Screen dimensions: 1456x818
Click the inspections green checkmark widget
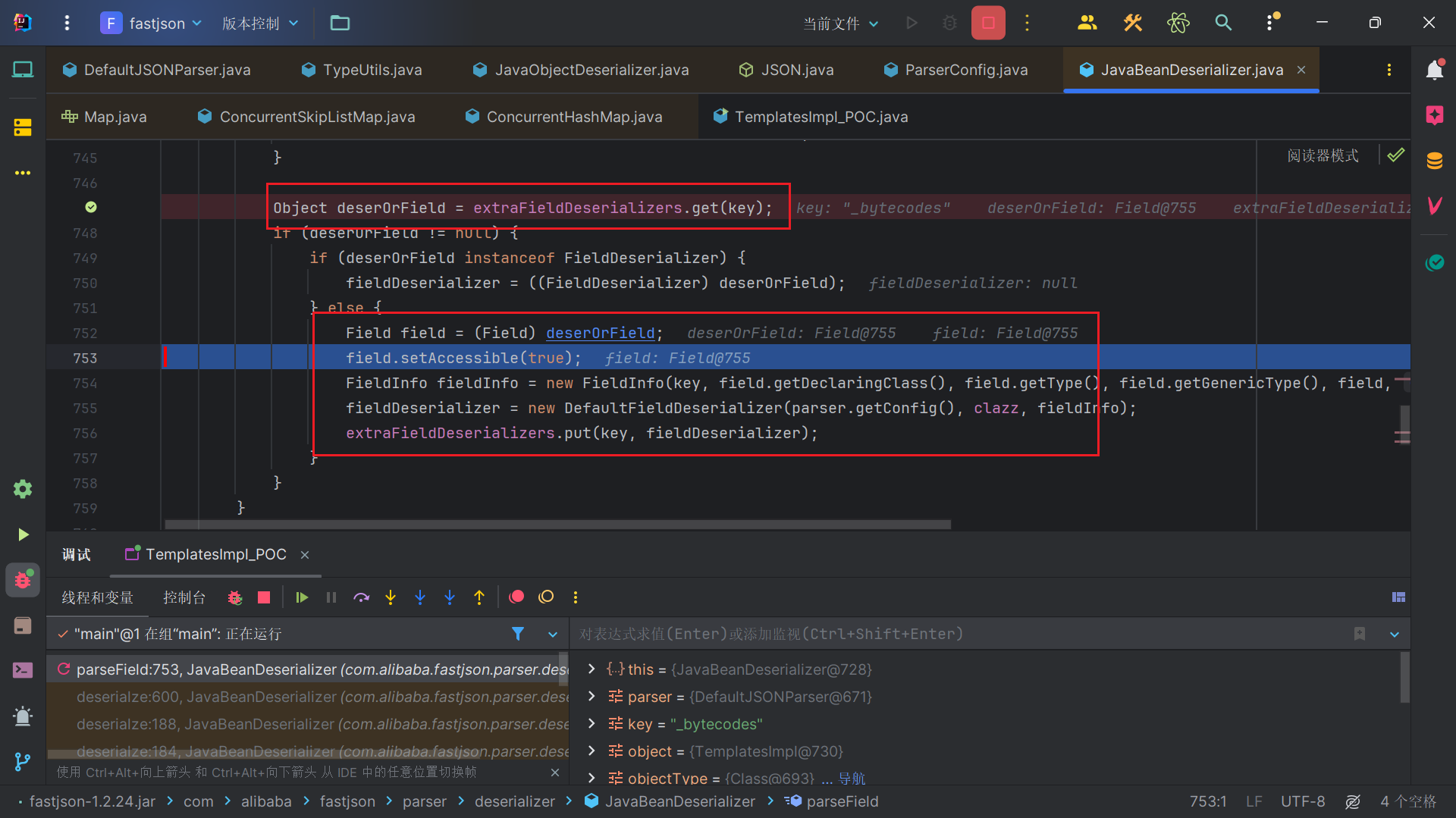tap(1395, 155)
